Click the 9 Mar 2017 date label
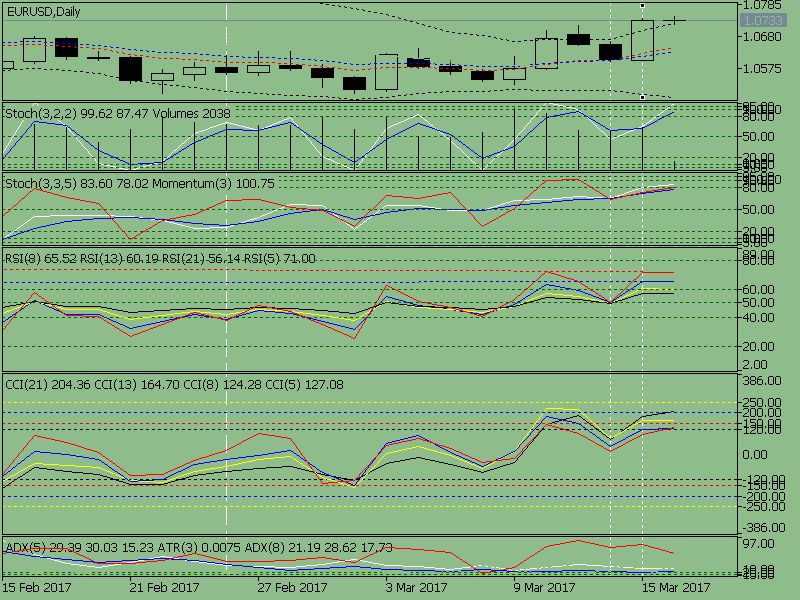 point(544,588)
